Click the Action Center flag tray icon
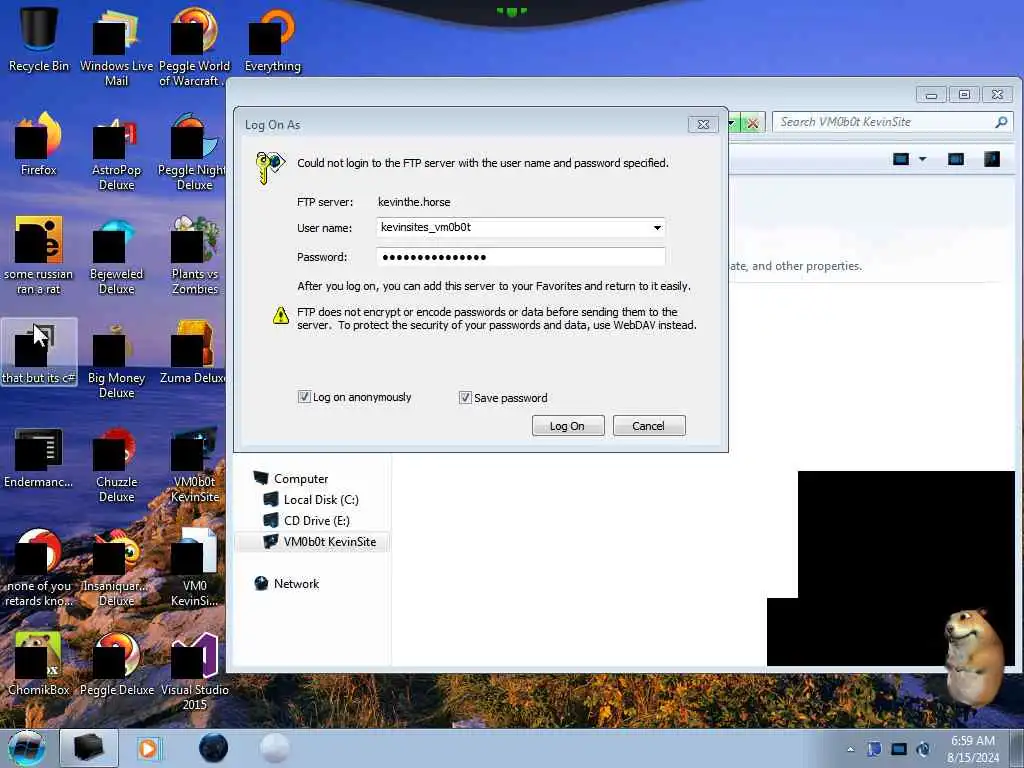 pyautogui.click(x=874, y=749)
